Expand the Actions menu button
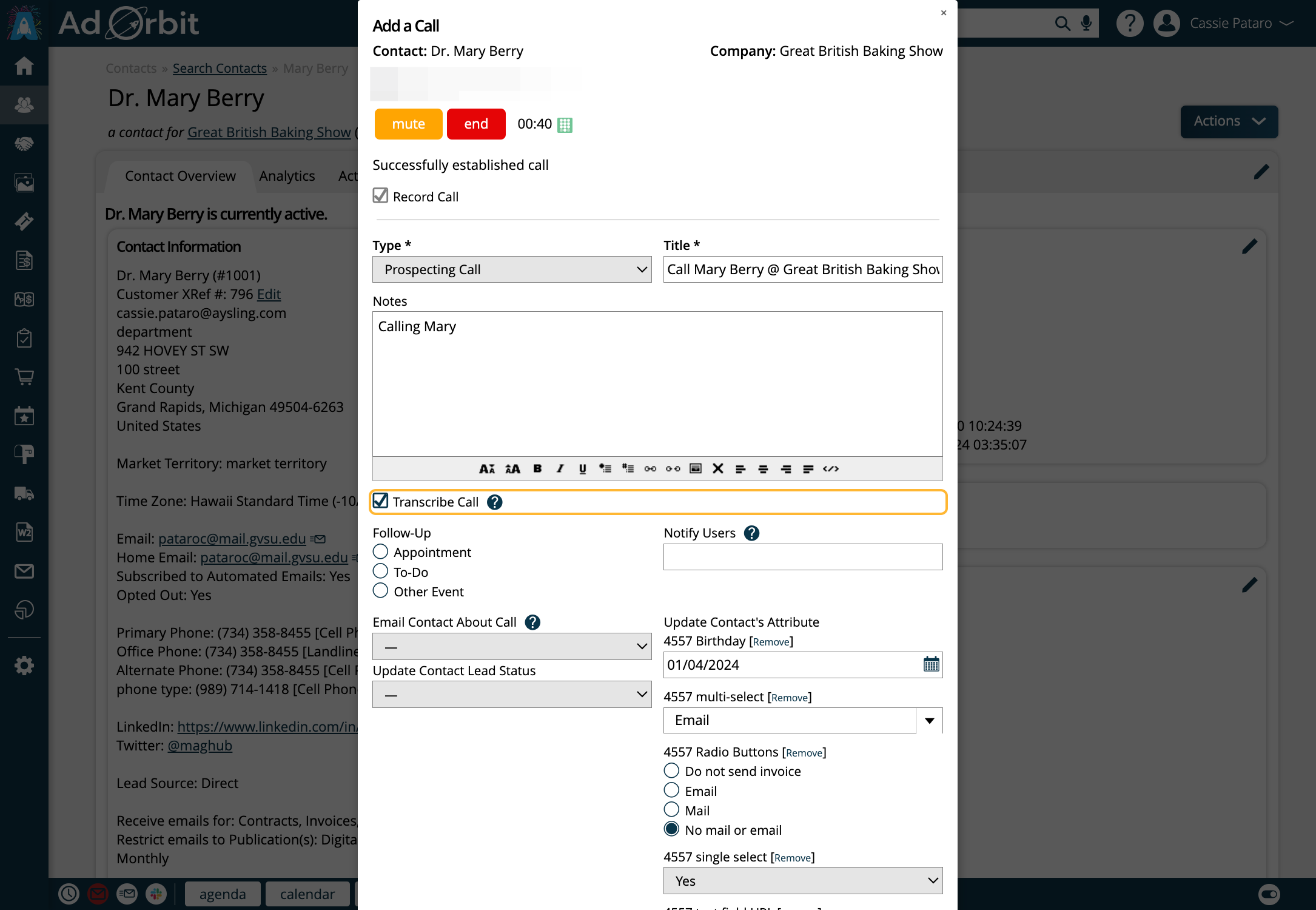Screen dimensions: 1316x910 coord(1229,121)
